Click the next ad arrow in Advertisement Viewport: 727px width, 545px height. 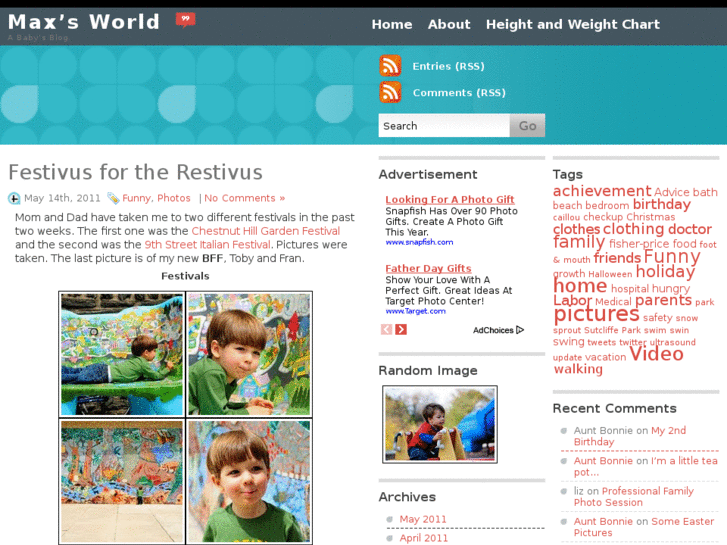pyautogui.click(x=401, y=330)
